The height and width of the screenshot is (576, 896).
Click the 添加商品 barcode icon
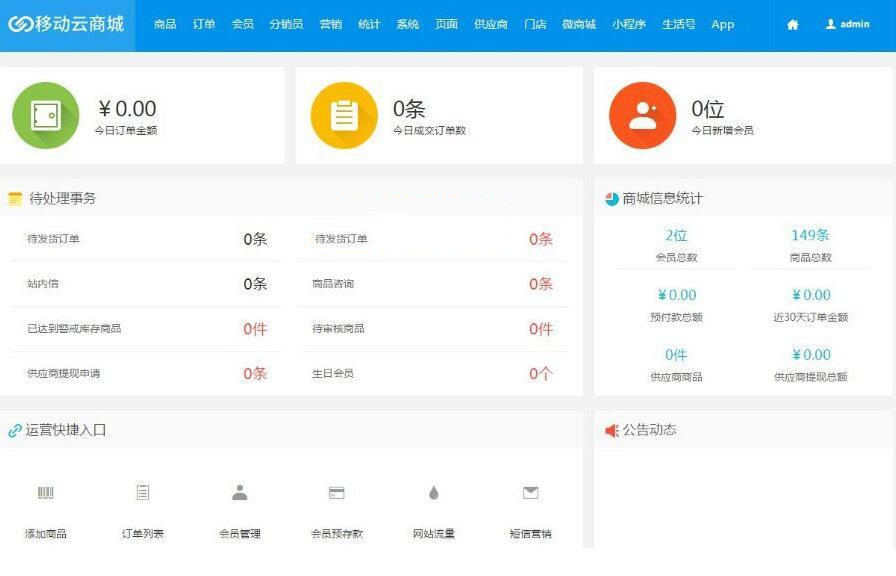pyautogui.click(x=46, y=493)
